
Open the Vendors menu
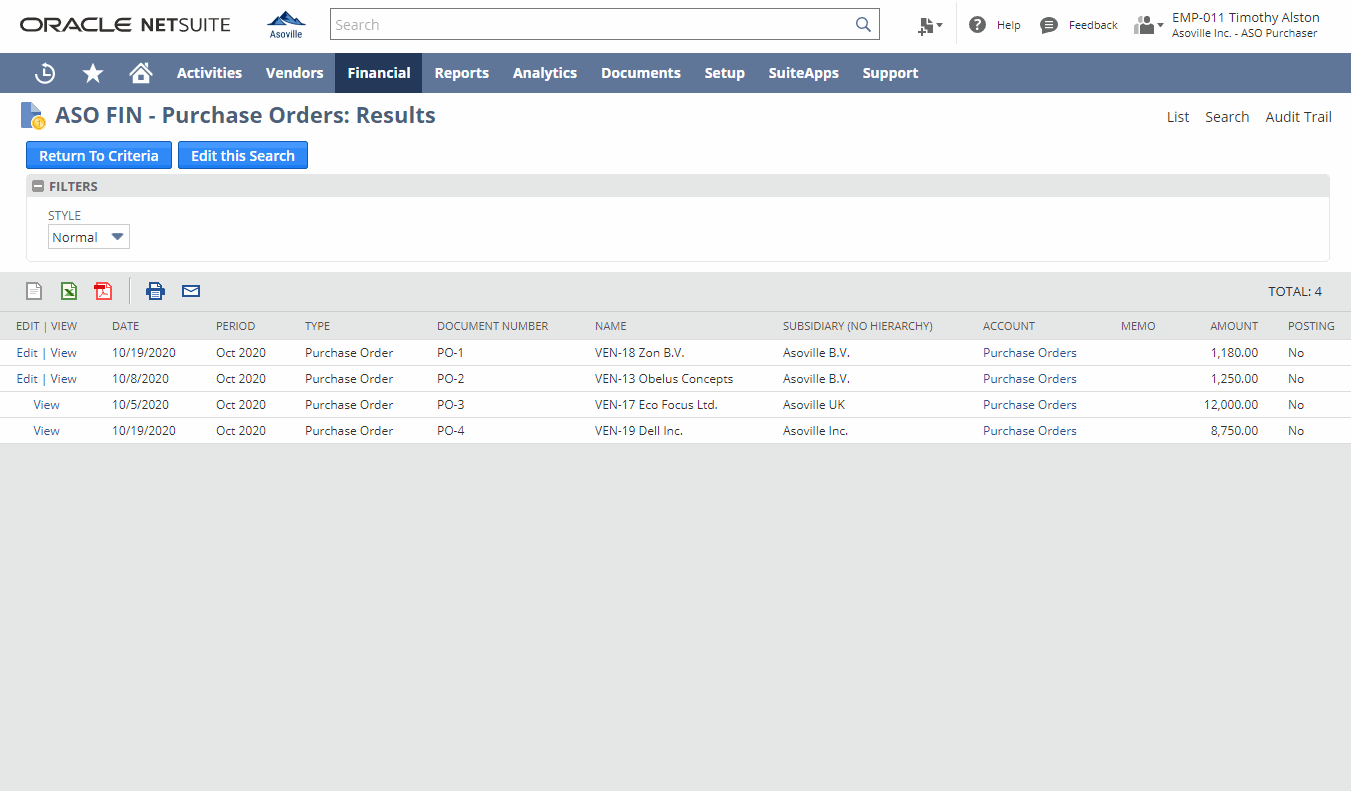(x=294, y=73)
